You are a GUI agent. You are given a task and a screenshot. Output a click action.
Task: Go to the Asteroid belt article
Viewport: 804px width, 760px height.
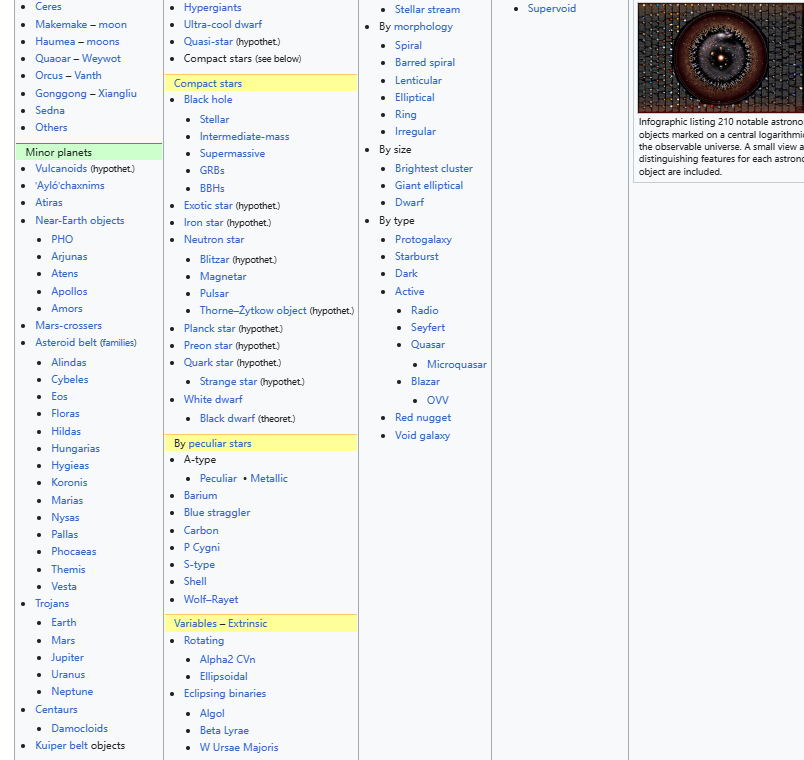(x=65, y=342)
